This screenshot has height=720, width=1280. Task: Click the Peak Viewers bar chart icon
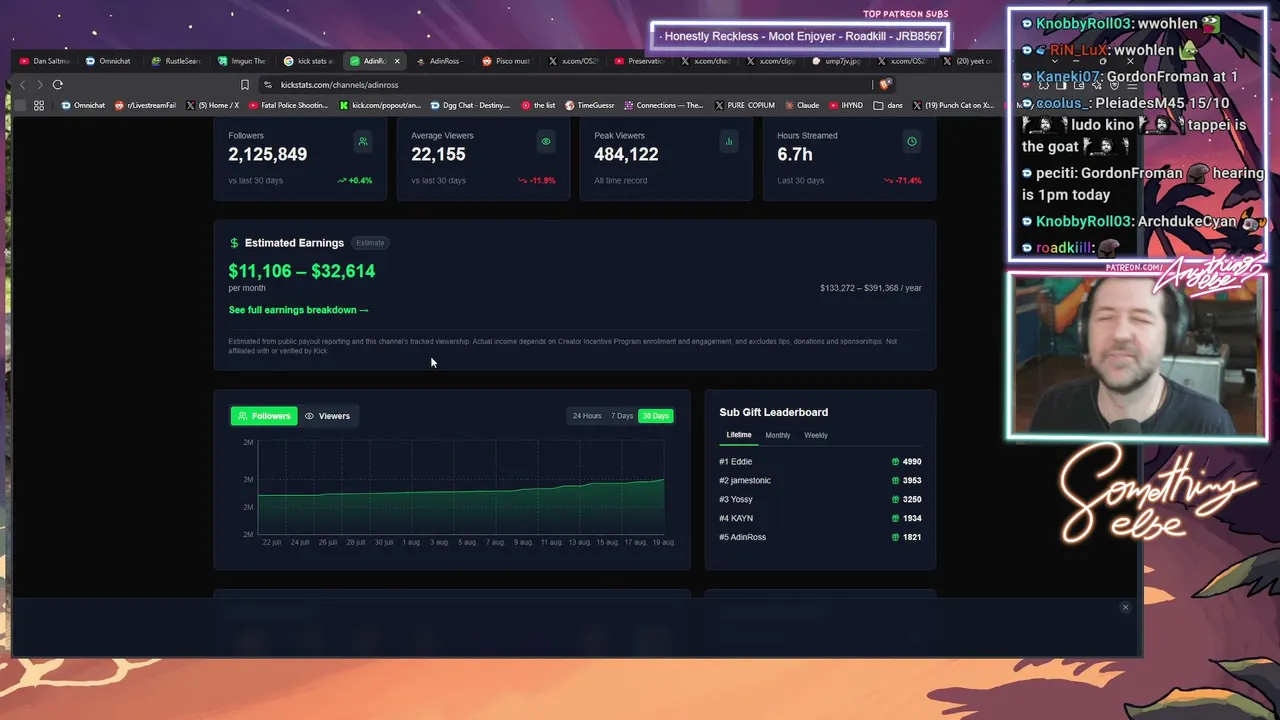(x=729, y=142)
